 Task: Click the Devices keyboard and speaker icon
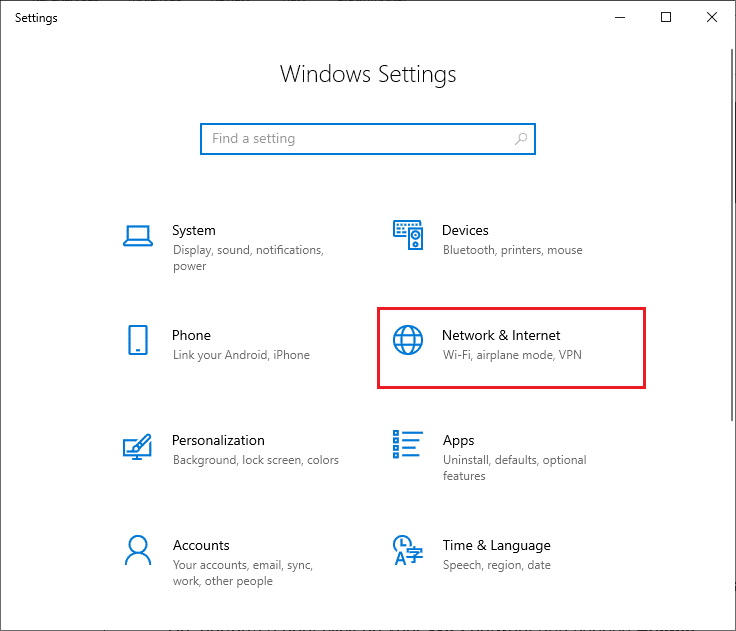408,235
